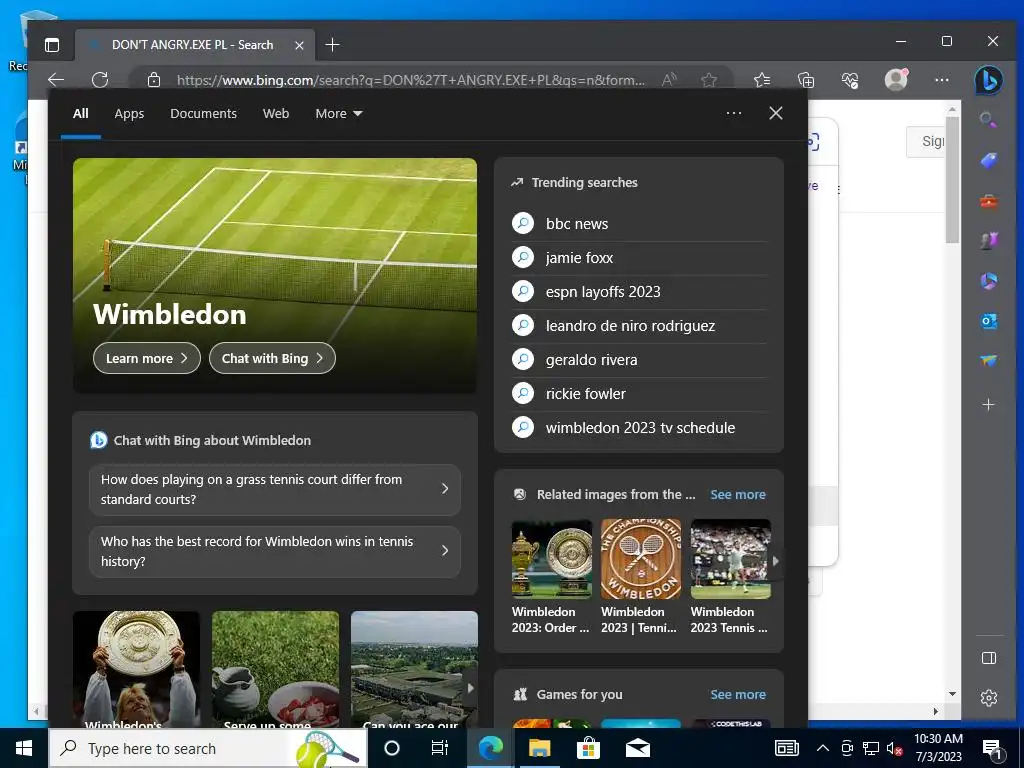
Task: Open the Windows Start menu
Action: click(24, 748)
